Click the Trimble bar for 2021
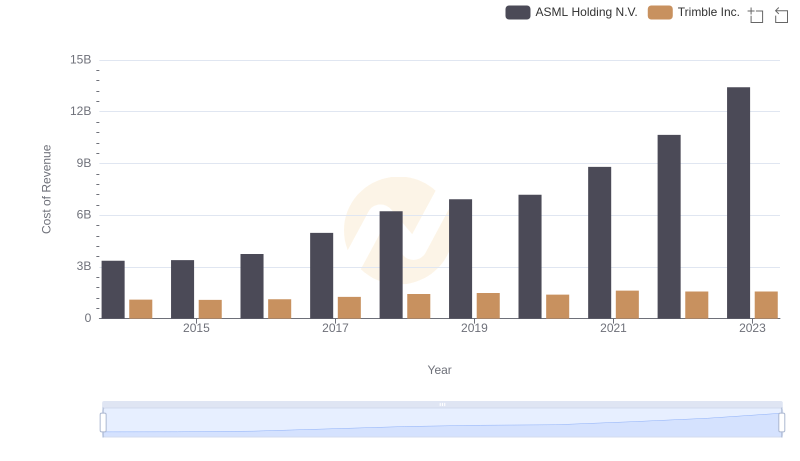The height and width of the screenshot is (461, 800). click(x=627, y=304)
